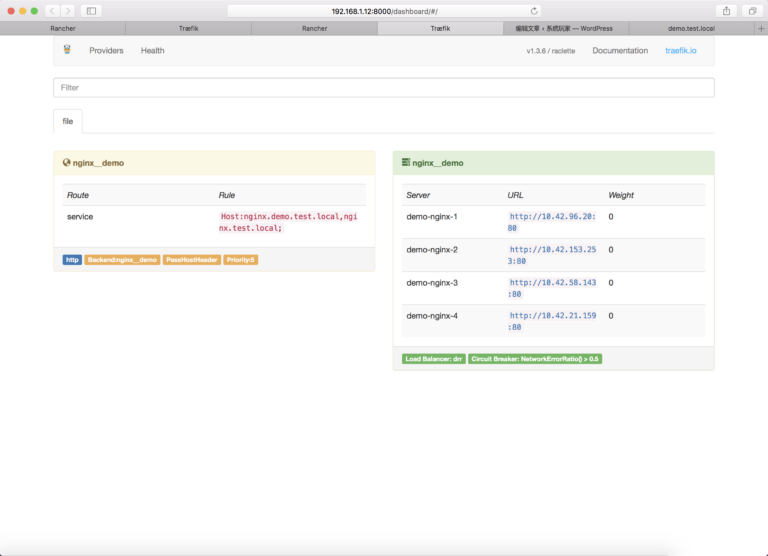Click the Safari address bar
This screenshot has height=556, width=768.
pyautogui.click(x=384, y=11)
